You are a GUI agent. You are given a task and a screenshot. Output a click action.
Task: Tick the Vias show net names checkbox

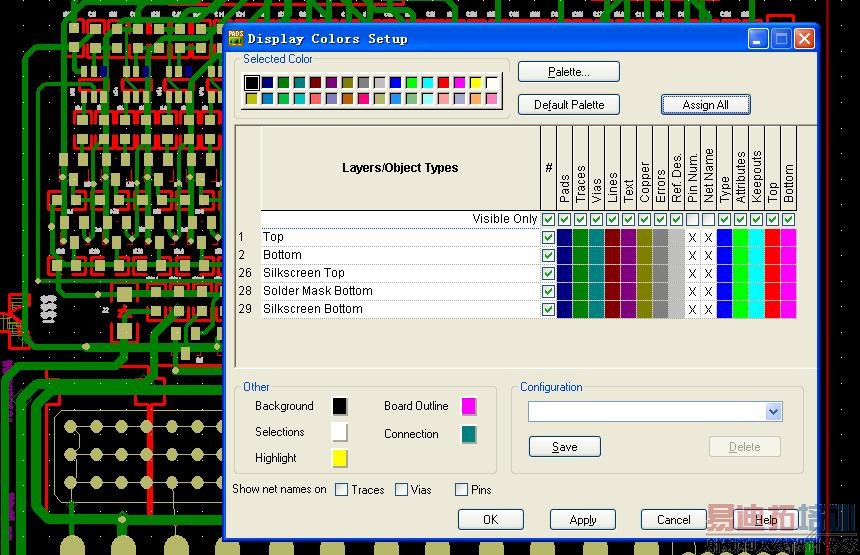pyautogui.click(x=401, y=490)
